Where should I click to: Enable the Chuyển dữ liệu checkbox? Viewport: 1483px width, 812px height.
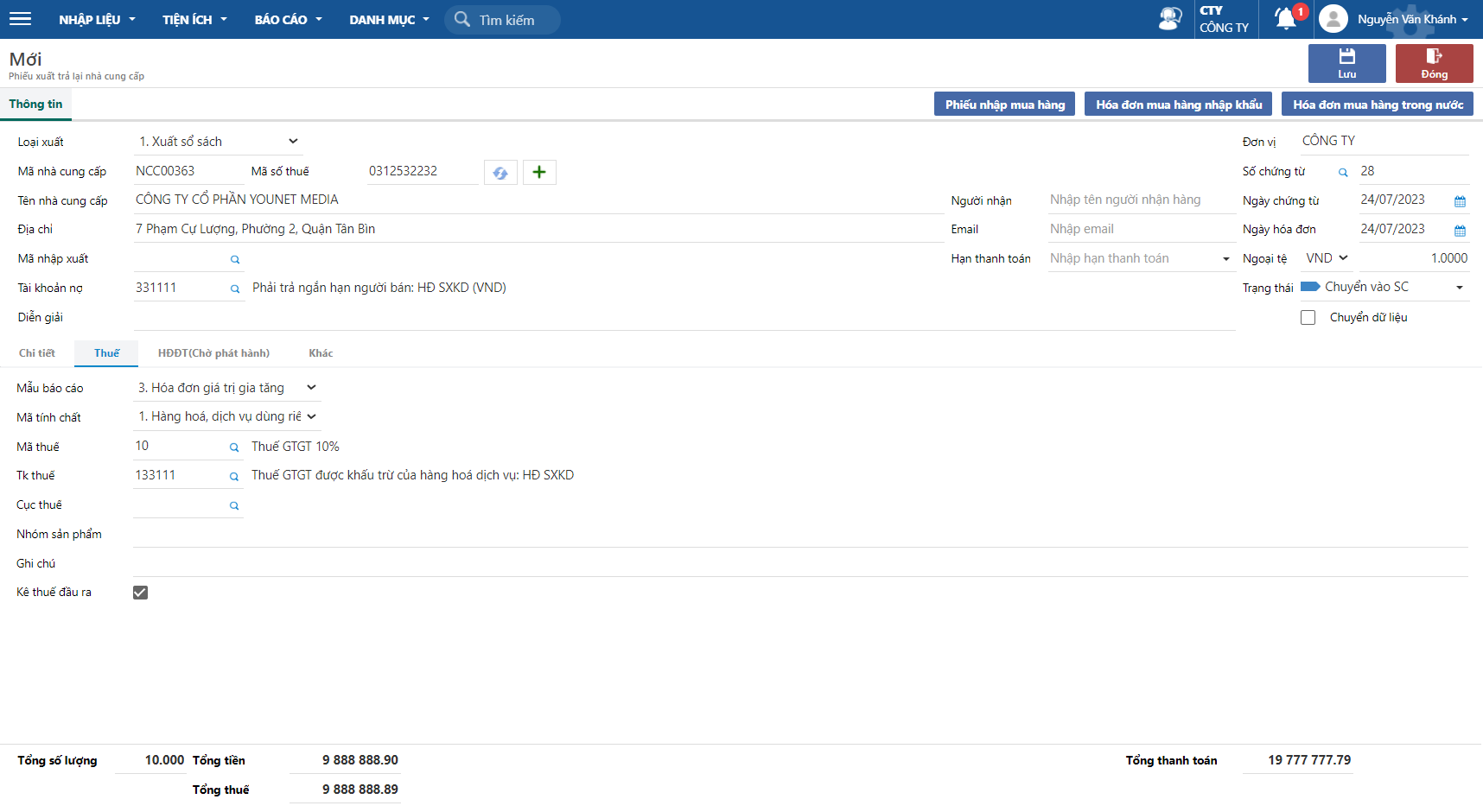(1308, 318)
